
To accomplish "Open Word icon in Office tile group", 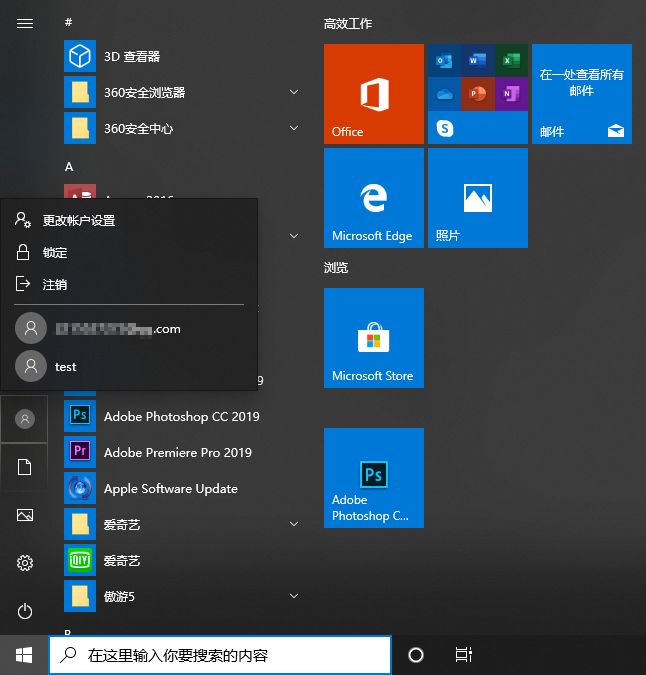I will [x=478, y=60].
